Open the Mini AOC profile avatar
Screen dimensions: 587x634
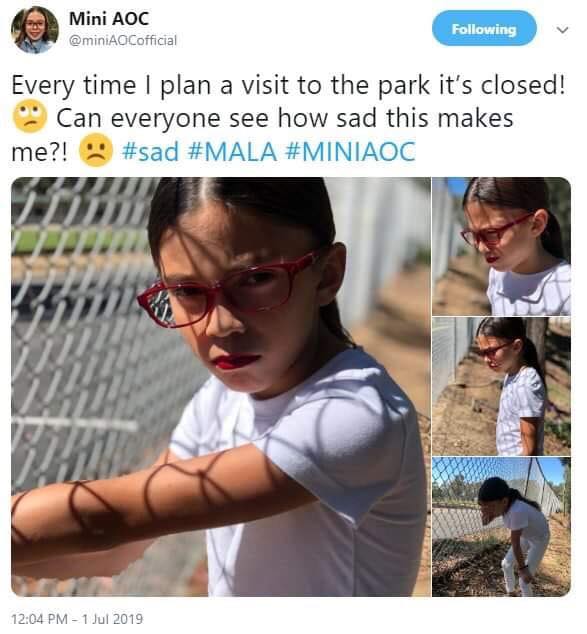pos(34,30)
